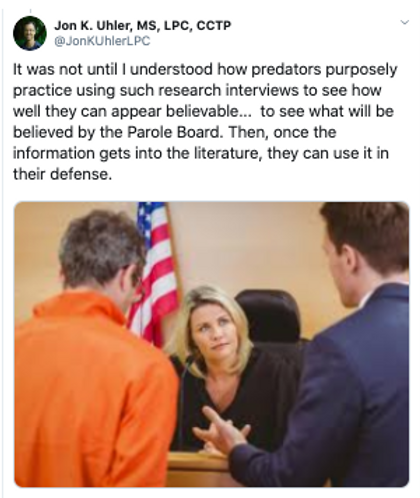Click the American flag in the photo
This screenshot has height=498, width=420.
[x=155, y=272]
